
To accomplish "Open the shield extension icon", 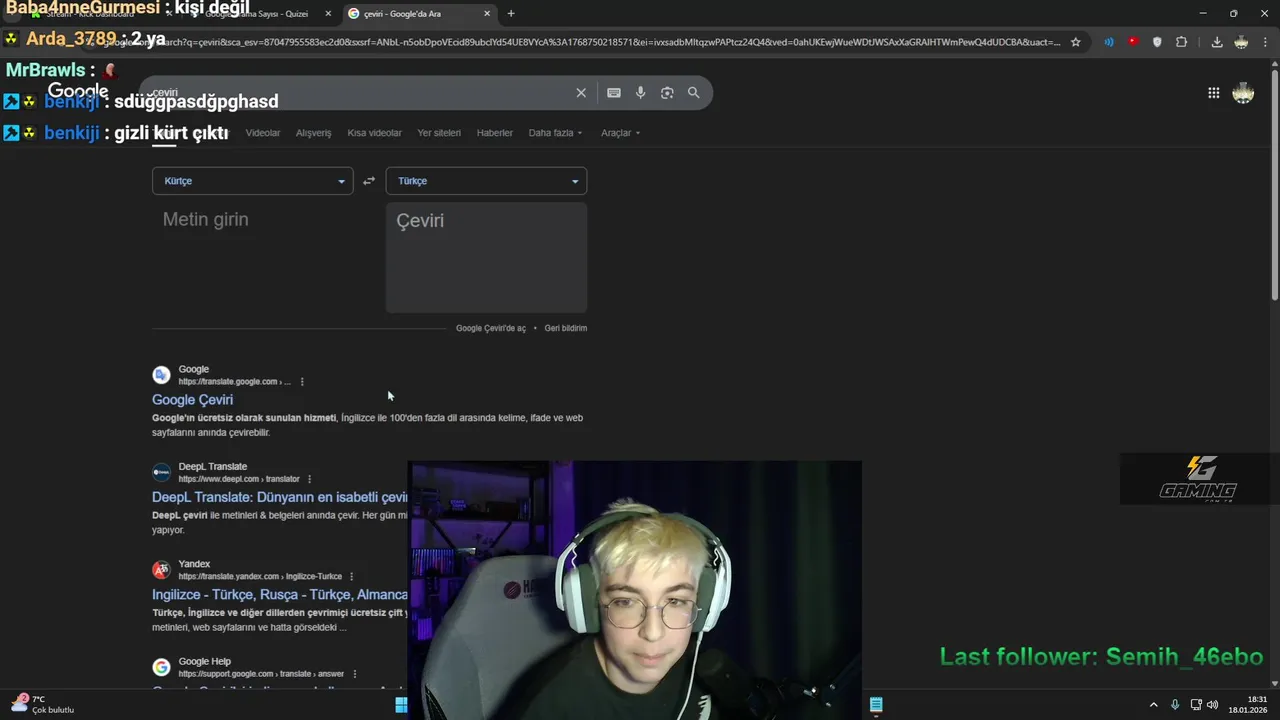I will click(1157, 42).
